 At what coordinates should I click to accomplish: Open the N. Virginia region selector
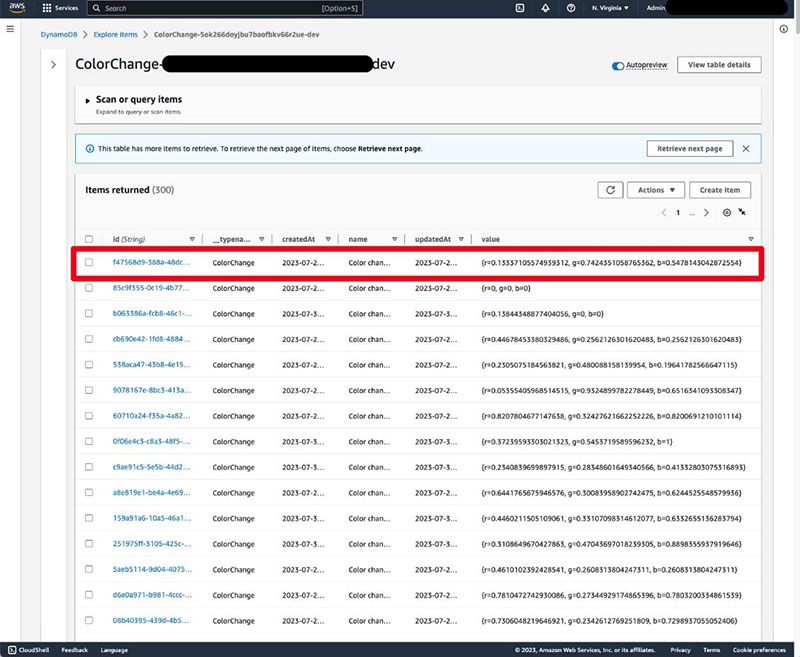[610, 8]
